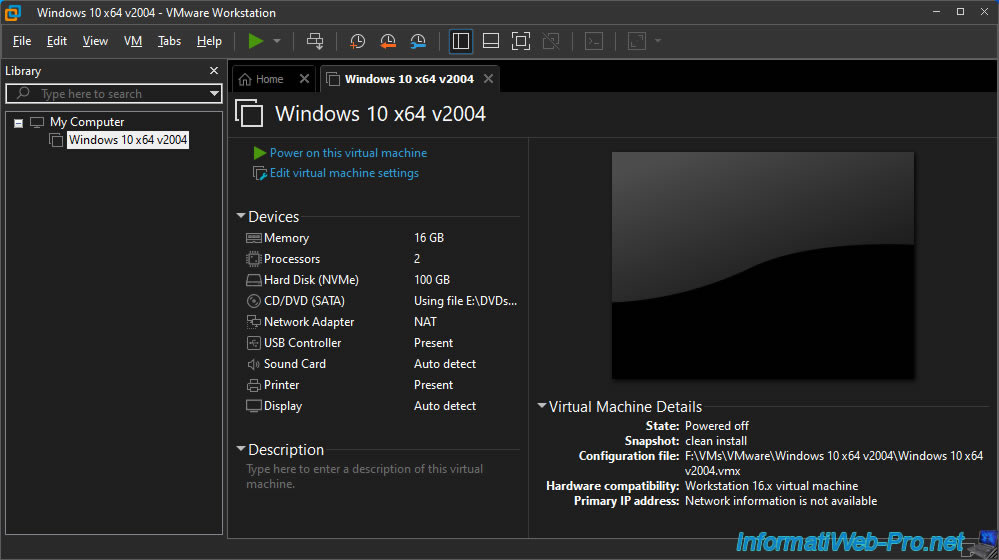
Task: Open the Memory device entry
Action: click(x=286, y=238)
